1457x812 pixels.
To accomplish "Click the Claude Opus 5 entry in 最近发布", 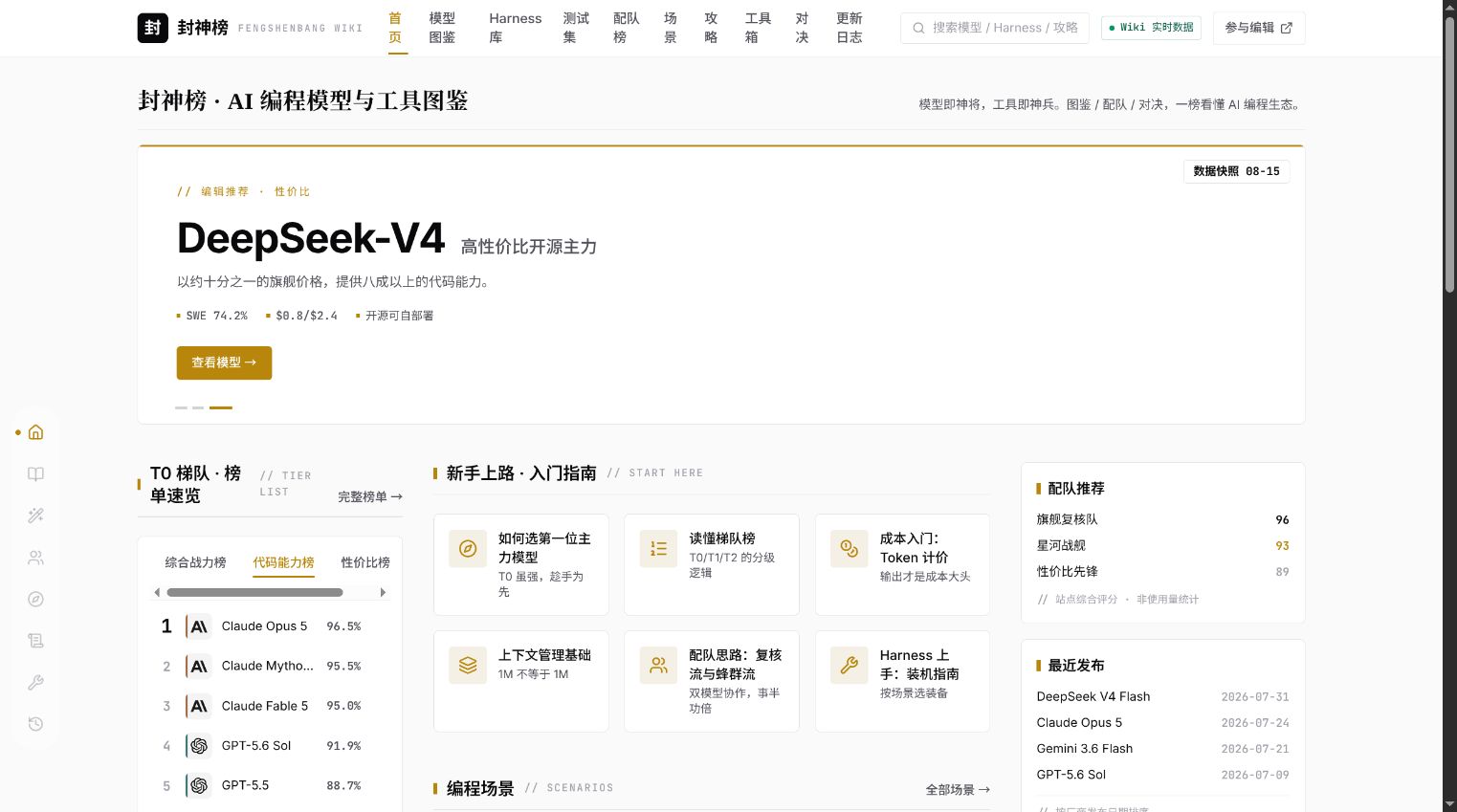I will [x=1162, y=723].
